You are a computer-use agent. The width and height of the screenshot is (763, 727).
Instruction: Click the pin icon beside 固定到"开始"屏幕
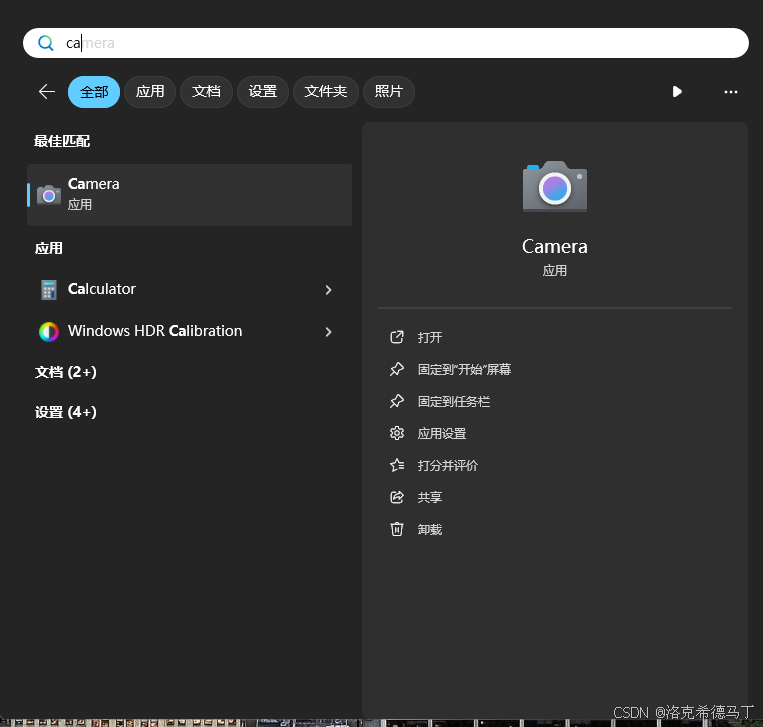pyautogui.click(x=397, y=369)
